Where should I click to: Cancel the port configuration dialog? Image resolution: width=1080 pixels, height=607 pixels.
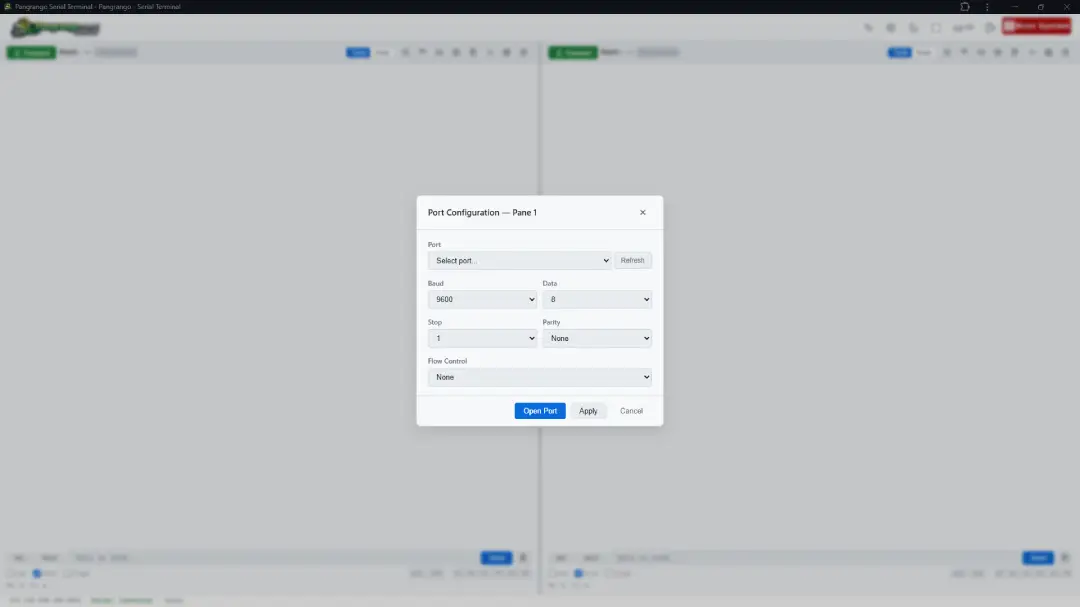tap(631, 411)
